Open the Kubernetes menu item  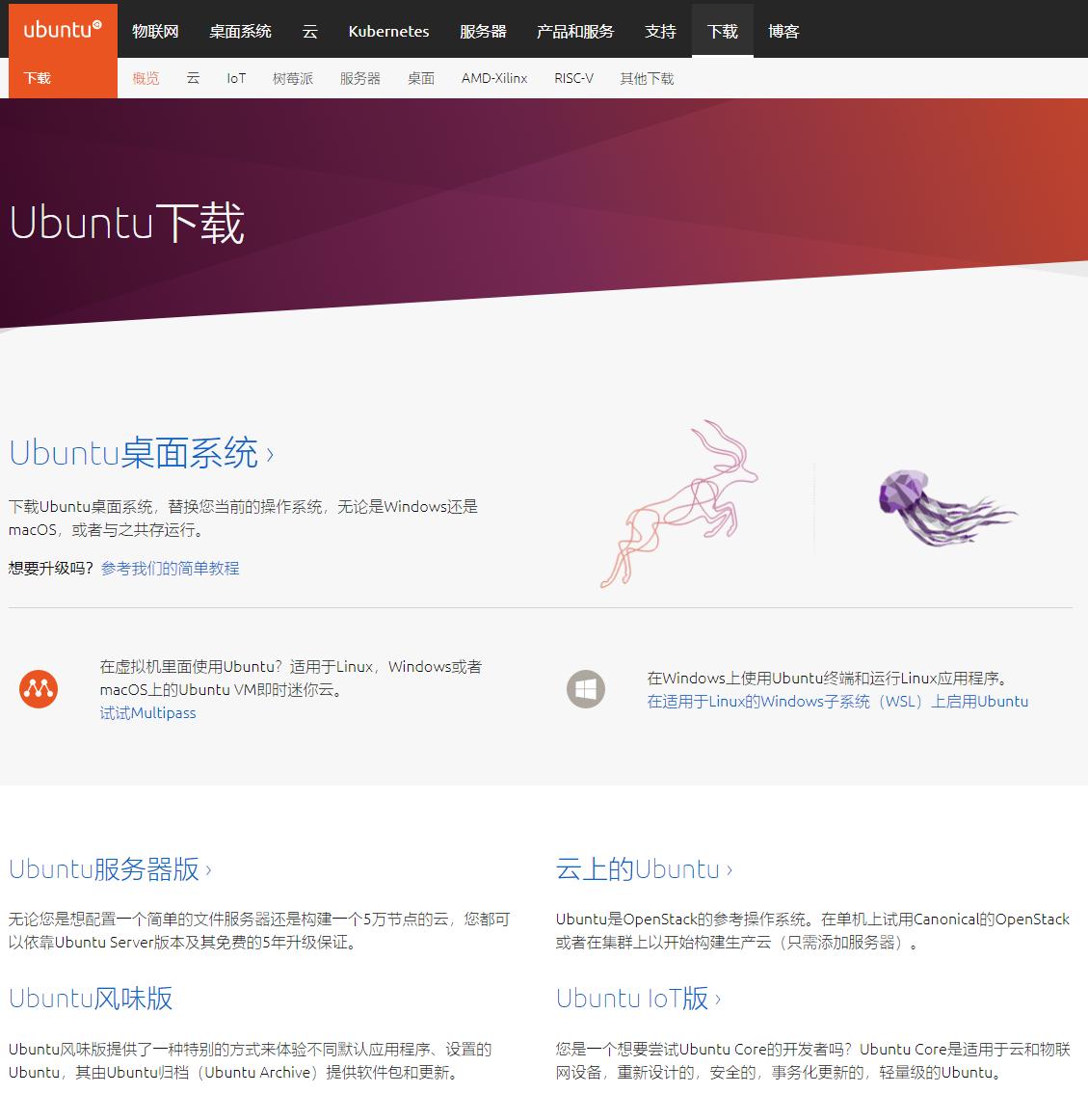[x=387, y=30]
